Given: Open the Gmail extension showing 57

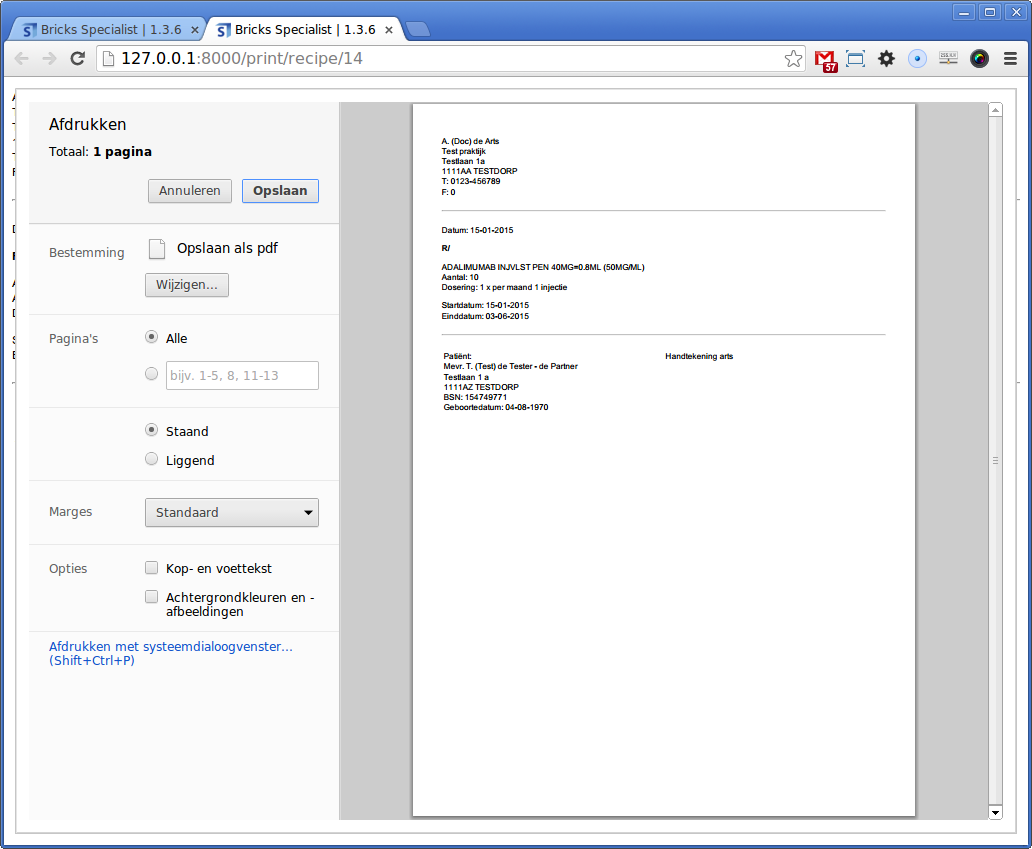Looking at the screenshot, I should [x=825, y=60].
